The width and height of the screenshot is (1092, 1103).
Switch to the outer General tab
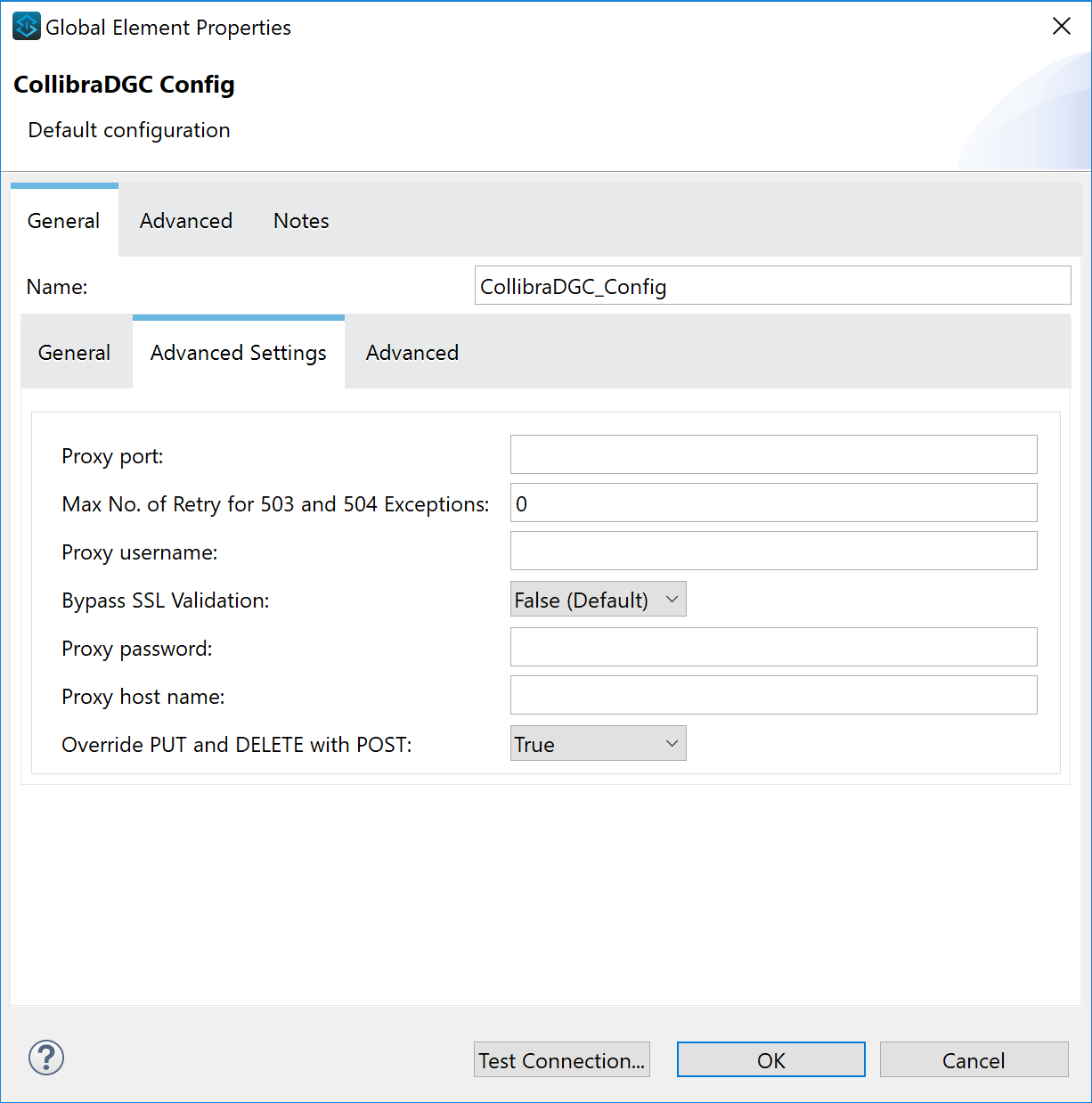click(64, 221)
